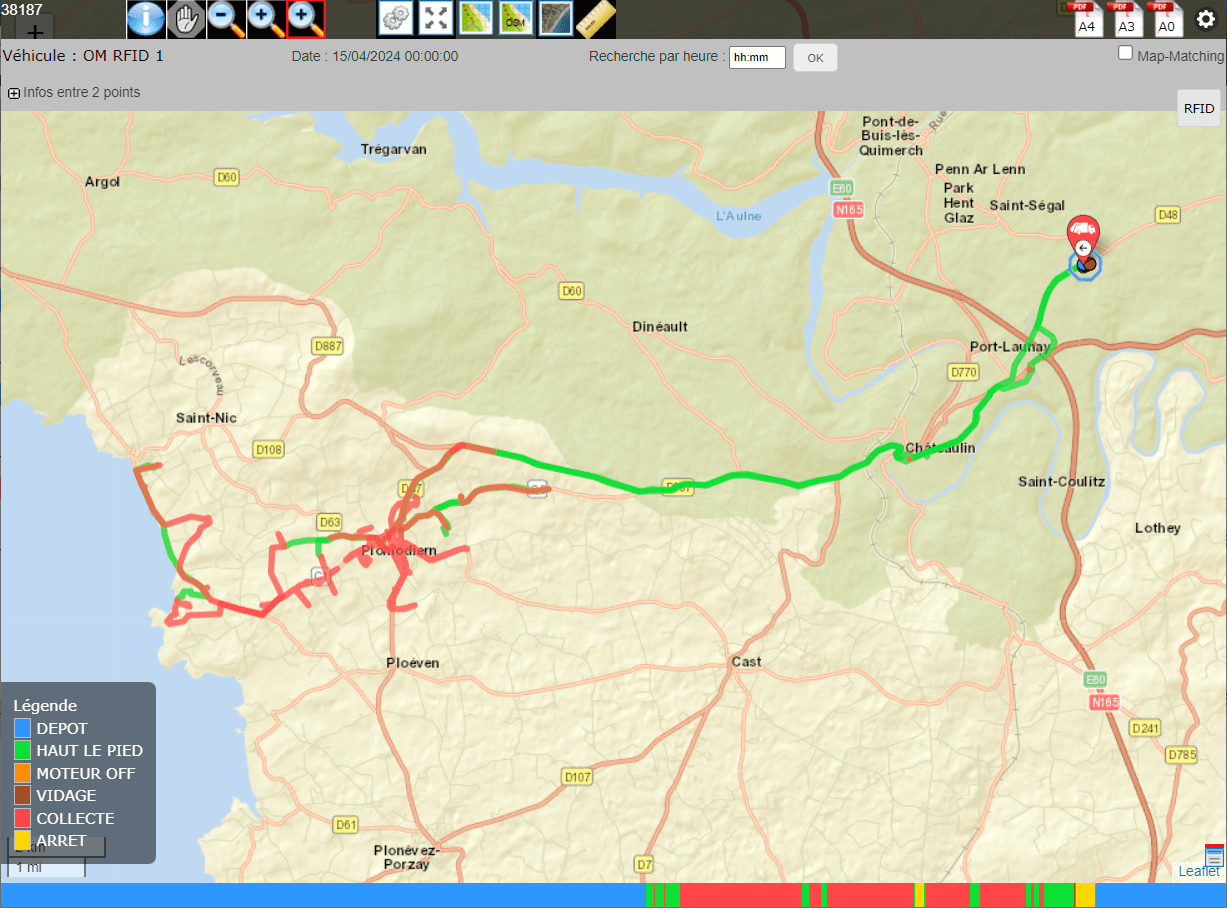
Task: Enable the Map-Matching checkbox
Action: pos(1125,54)
